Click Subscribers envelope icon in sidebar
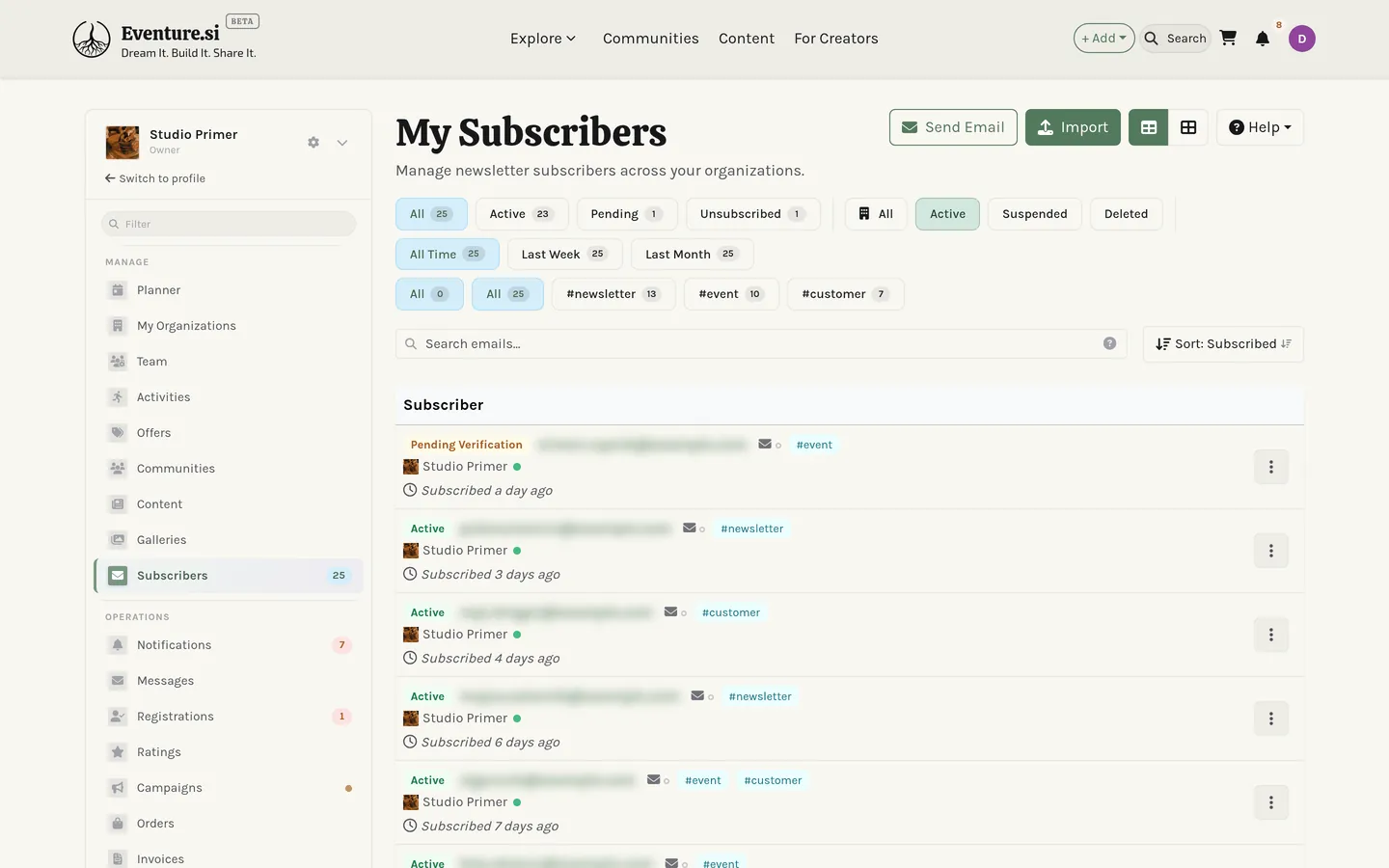Image resolution: width=1389 pixels, height=868 pixels. click(x=118, y=576)
